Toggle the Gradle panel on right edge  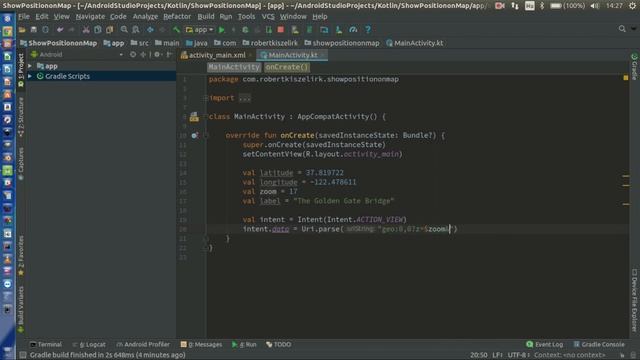point(634,67)
